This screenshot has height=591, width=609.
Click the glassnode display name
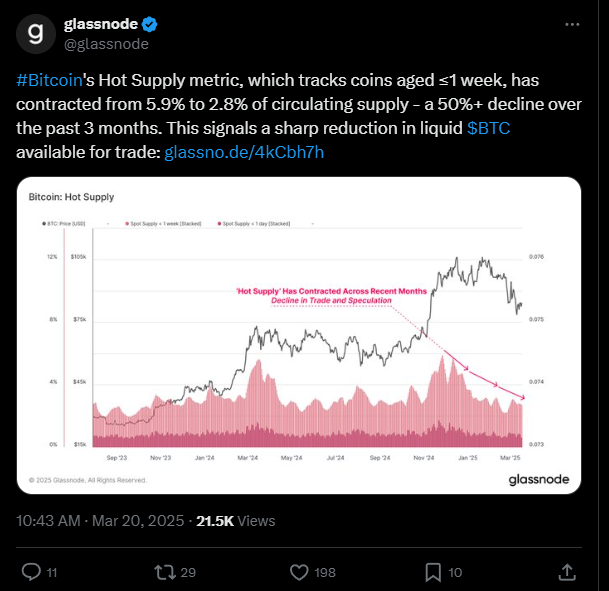pos(101,24)
